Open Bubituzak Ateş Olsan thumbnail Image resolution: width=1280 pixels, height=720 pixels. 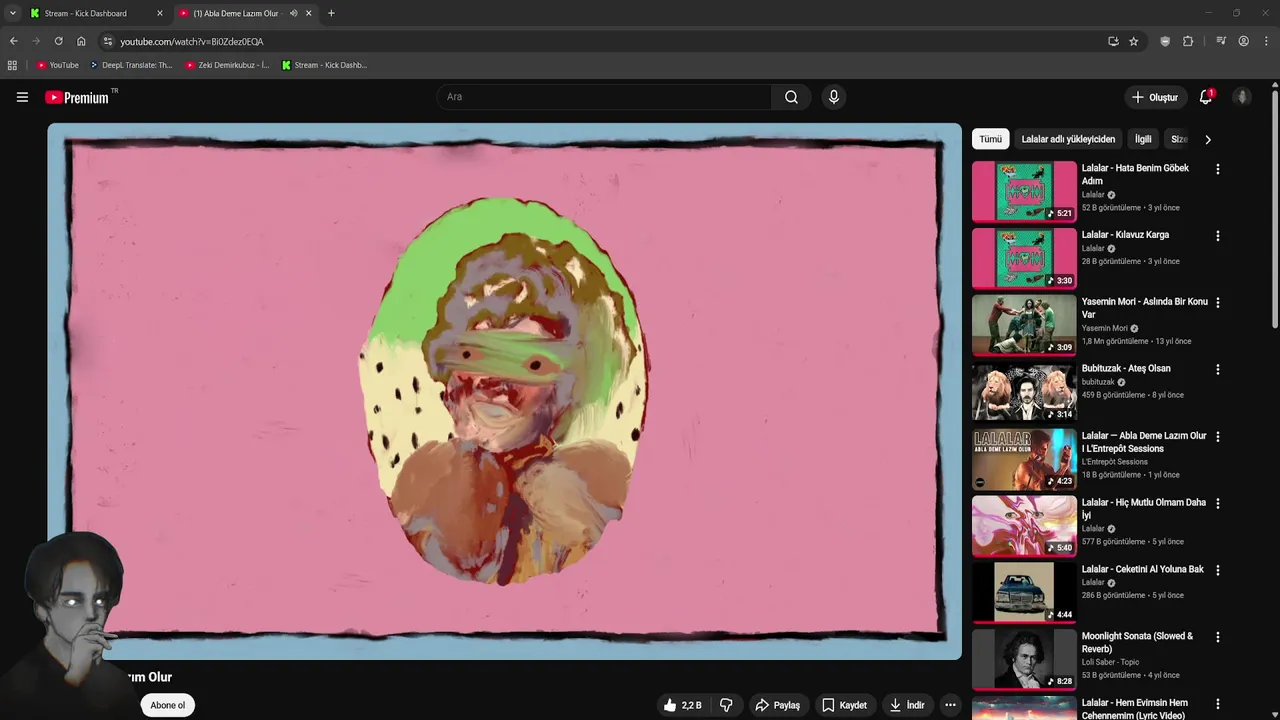[x=1024, y=391]
